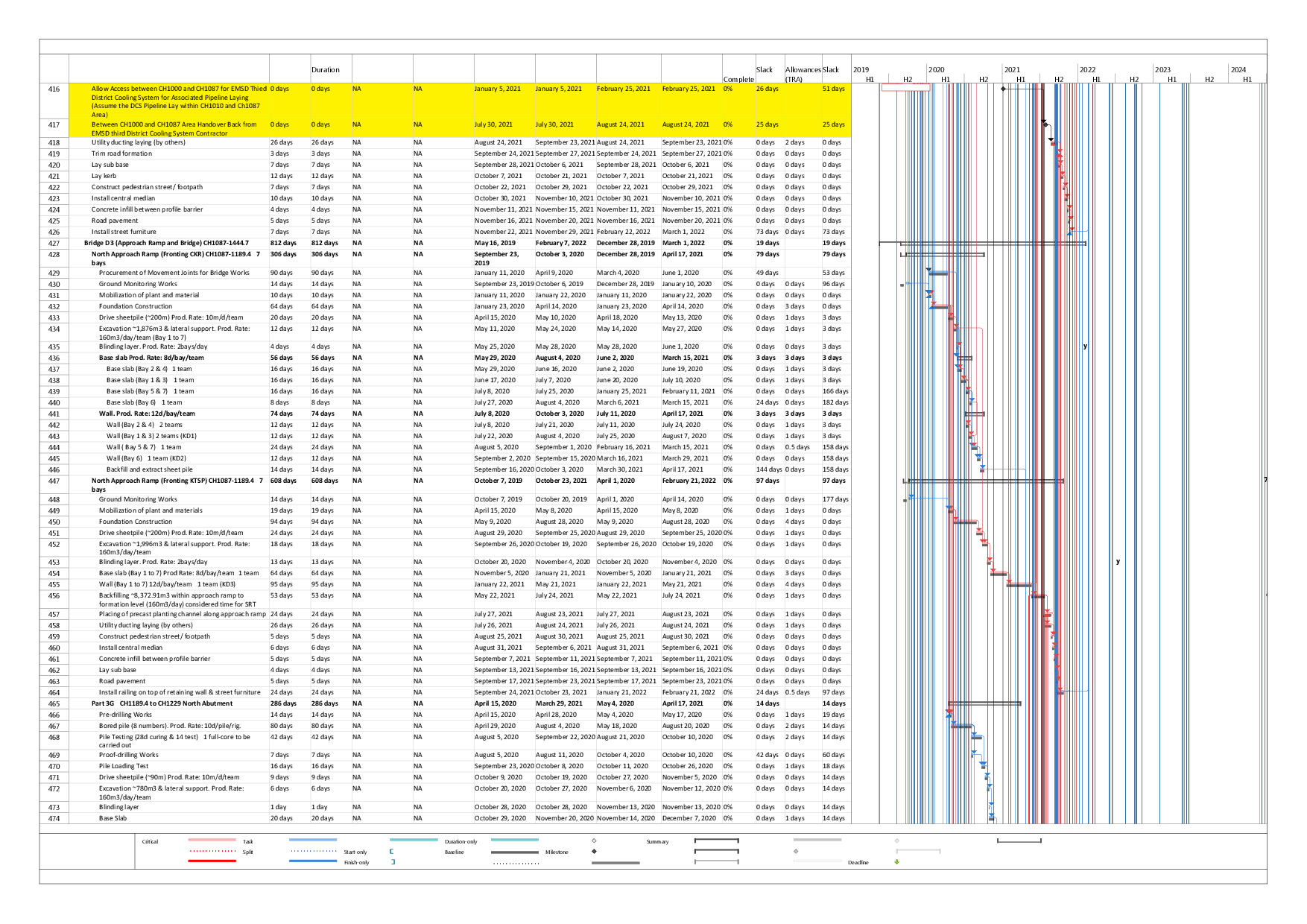Screen dimensions: 1307x924
Task: Click the pink Critical bar sample in the legend
Action: click(x=212, y=840)
